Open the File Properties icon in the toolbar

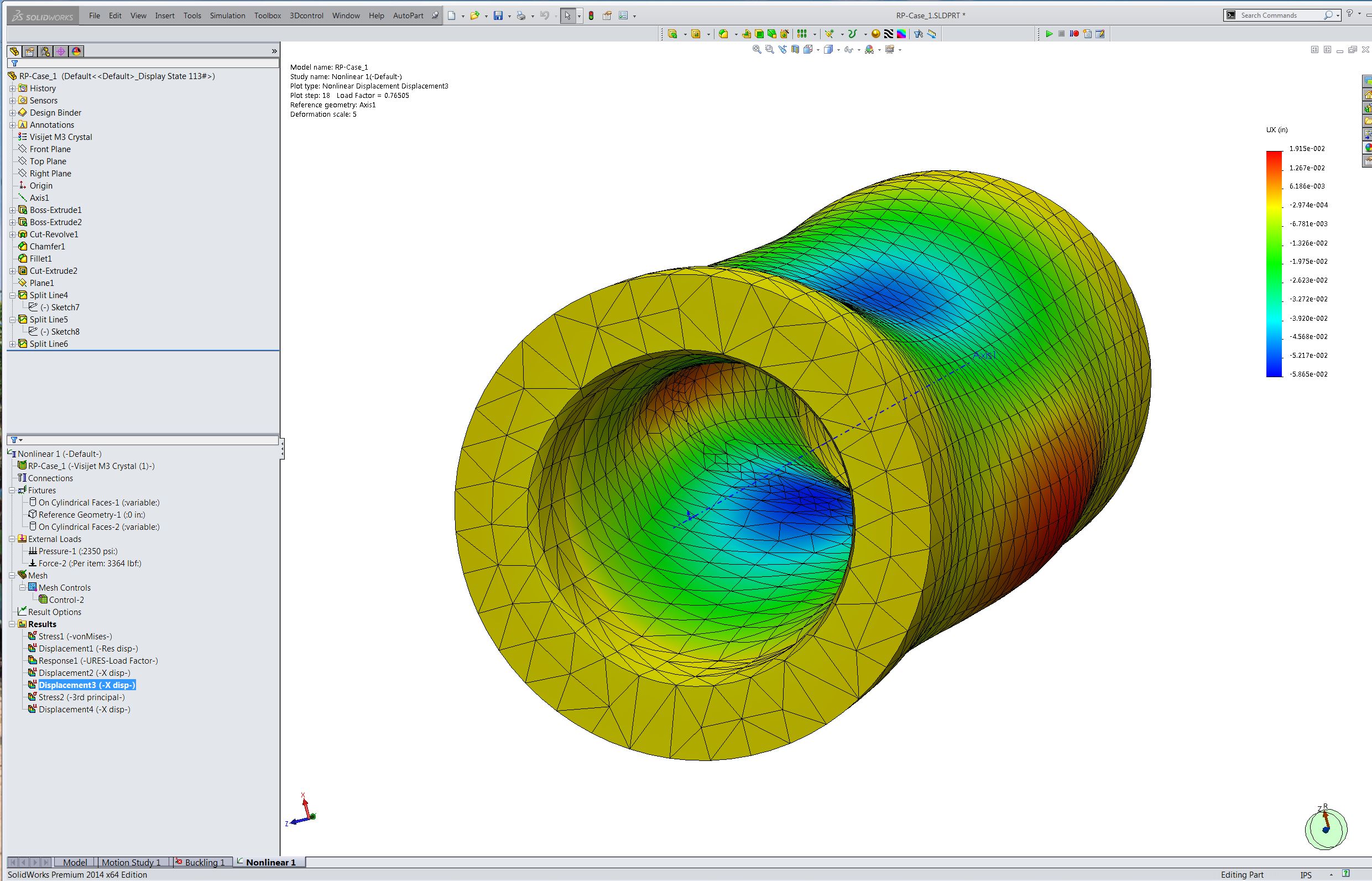[x=607, y=15]
